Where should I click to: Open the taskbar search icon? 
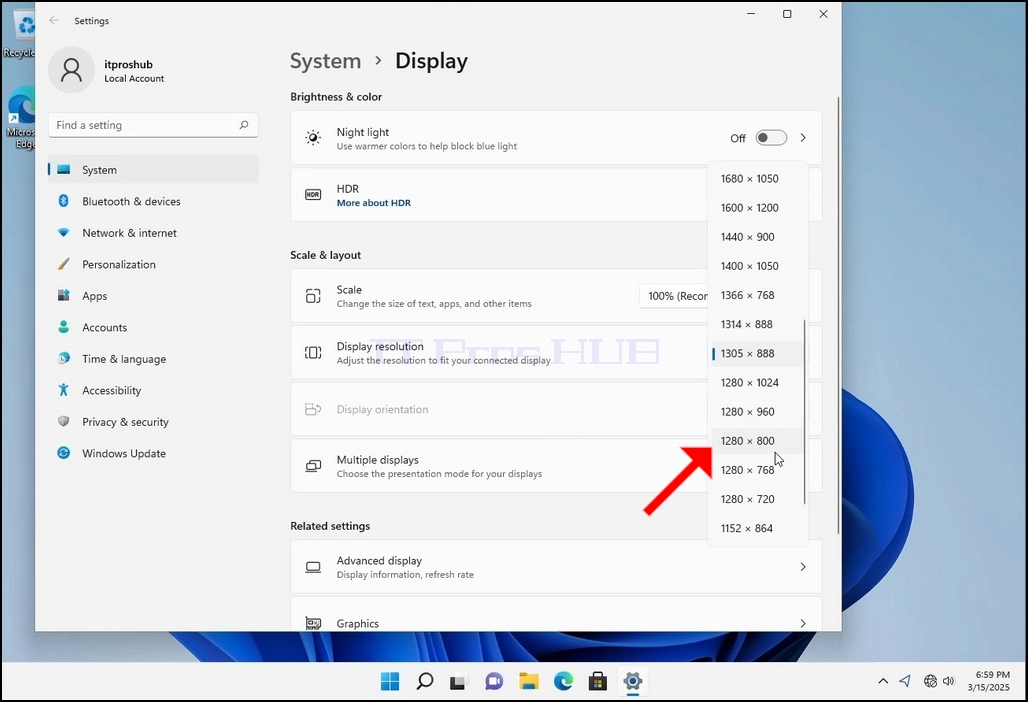click(x=425, y=682)
